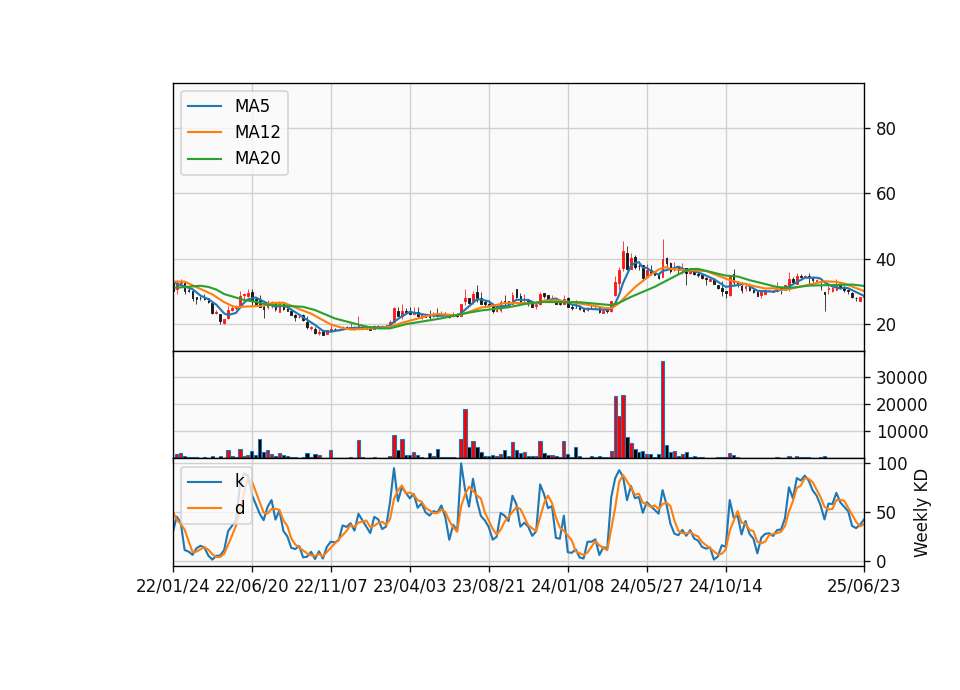Click the green MA20 legend line sample
Screen dimensions: 960x690
pyautogui.click(x=204, y=159)
